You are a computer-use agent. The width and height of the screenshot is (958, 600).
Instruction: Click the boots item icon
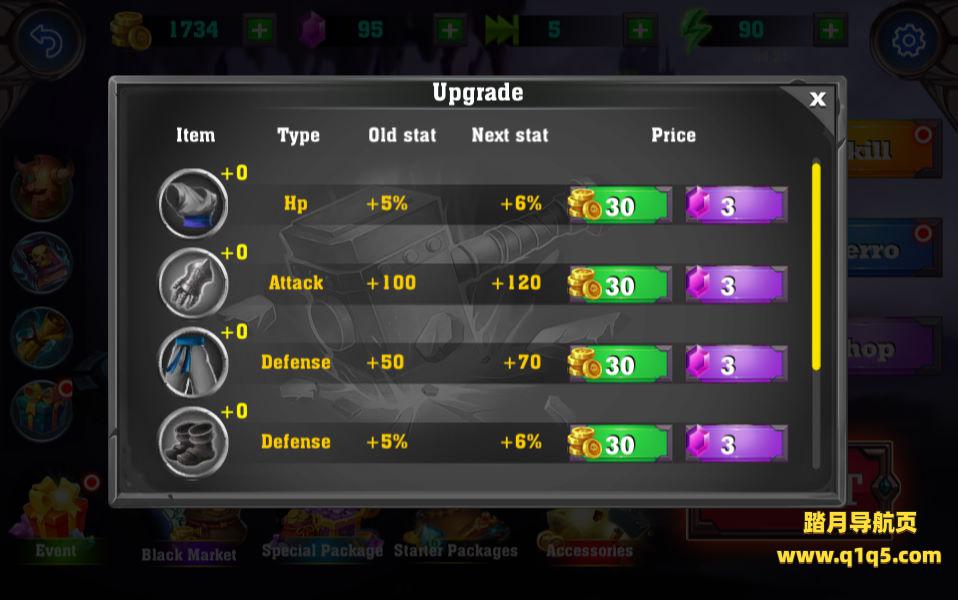pos(193,442)
